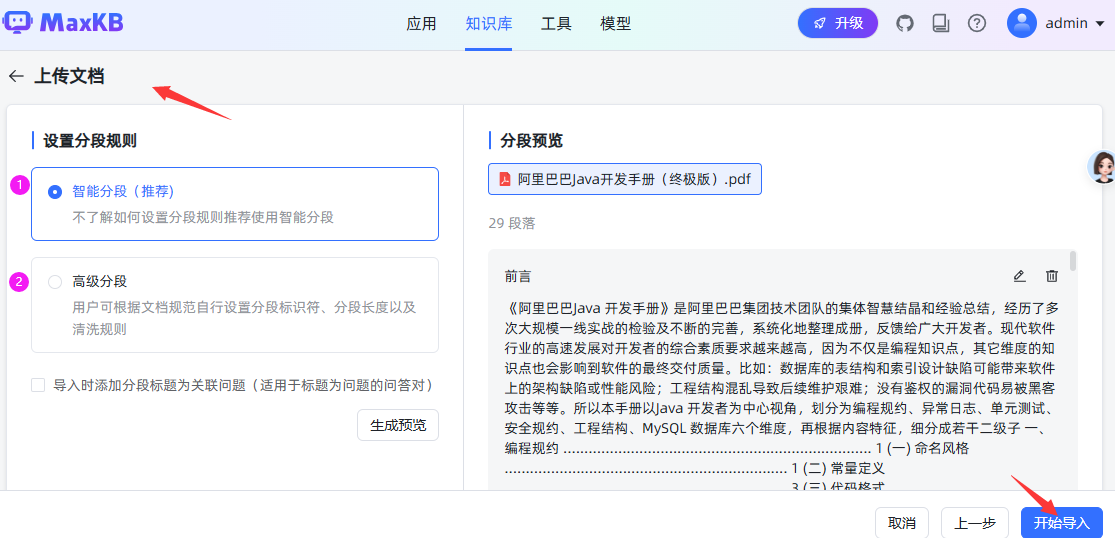
Task: Switch to the 模型 tab
Action: 615,23
